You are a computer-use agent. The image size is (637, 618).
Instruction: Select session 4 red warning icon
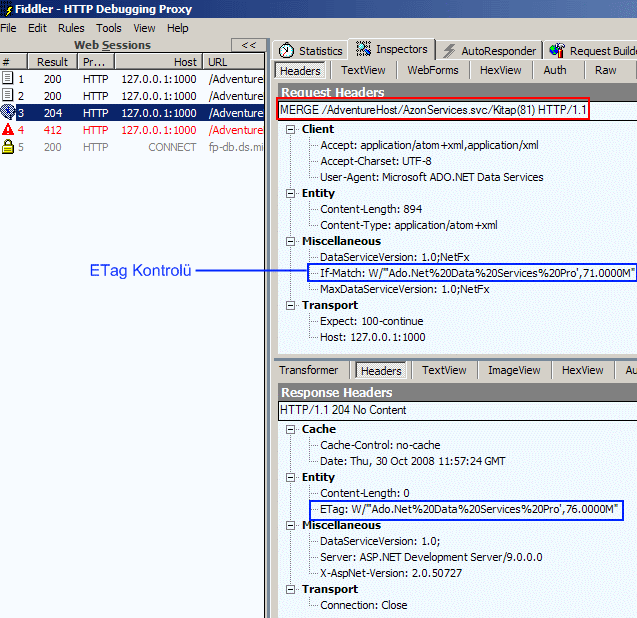(x=8, y=130)
